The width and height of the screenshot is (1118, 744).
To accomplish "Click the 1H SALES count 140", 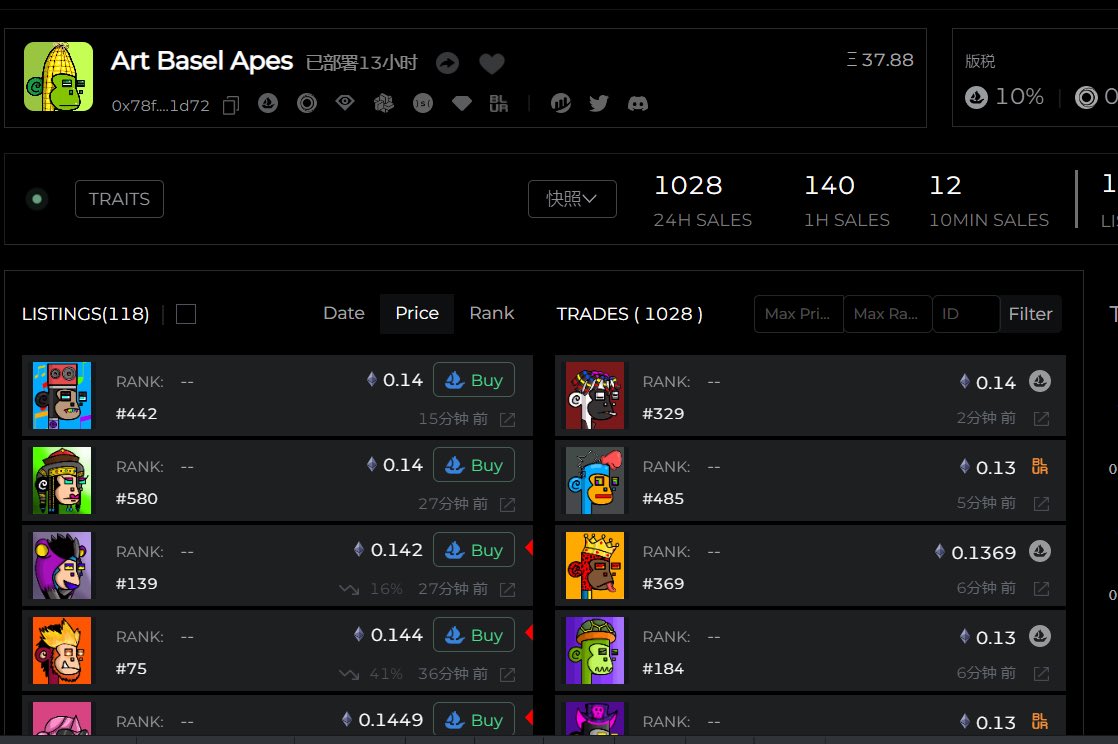I will [x=829, y=185].
